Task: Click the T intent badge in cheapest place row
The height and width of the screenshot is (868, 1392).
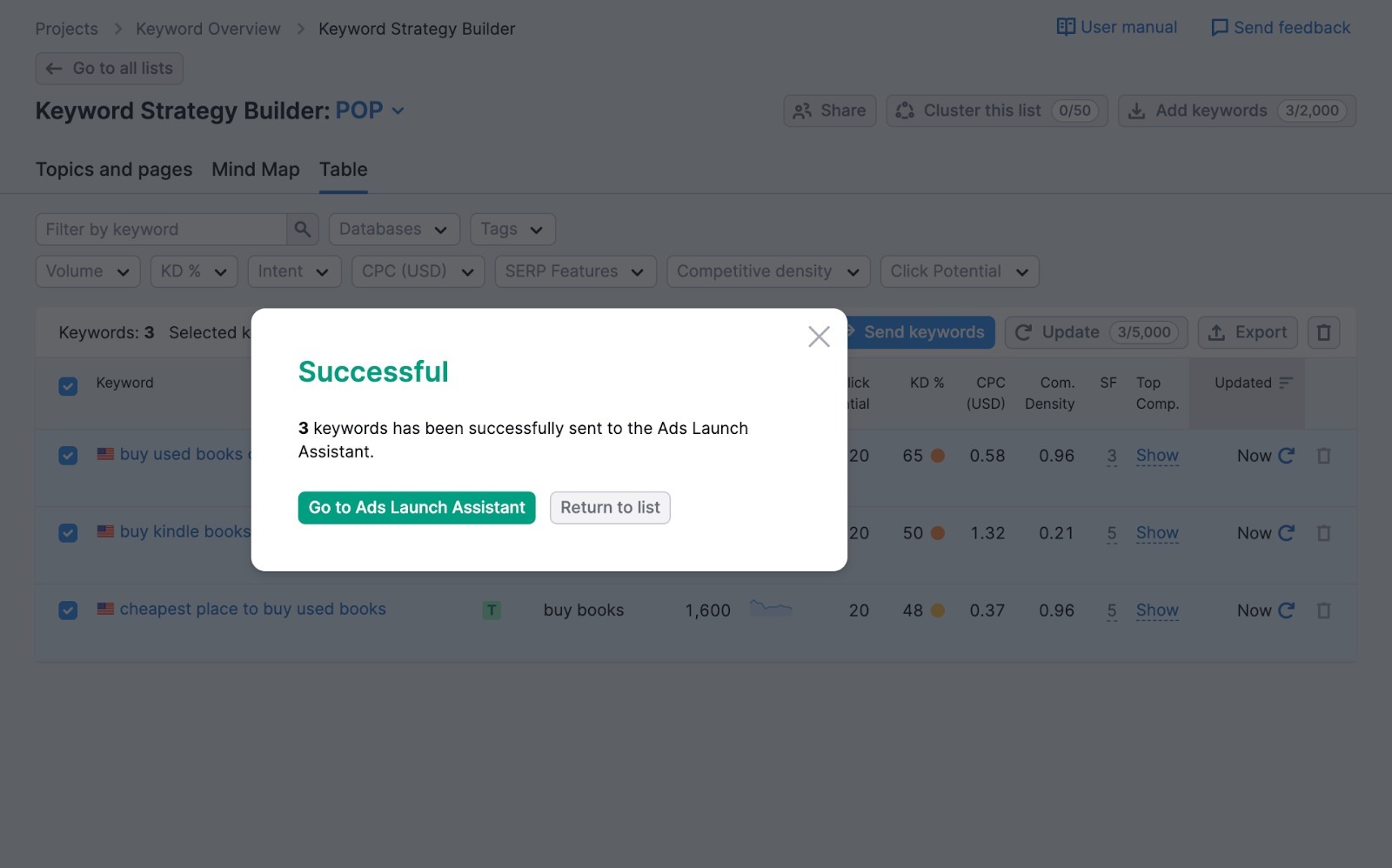Action: 492,611
